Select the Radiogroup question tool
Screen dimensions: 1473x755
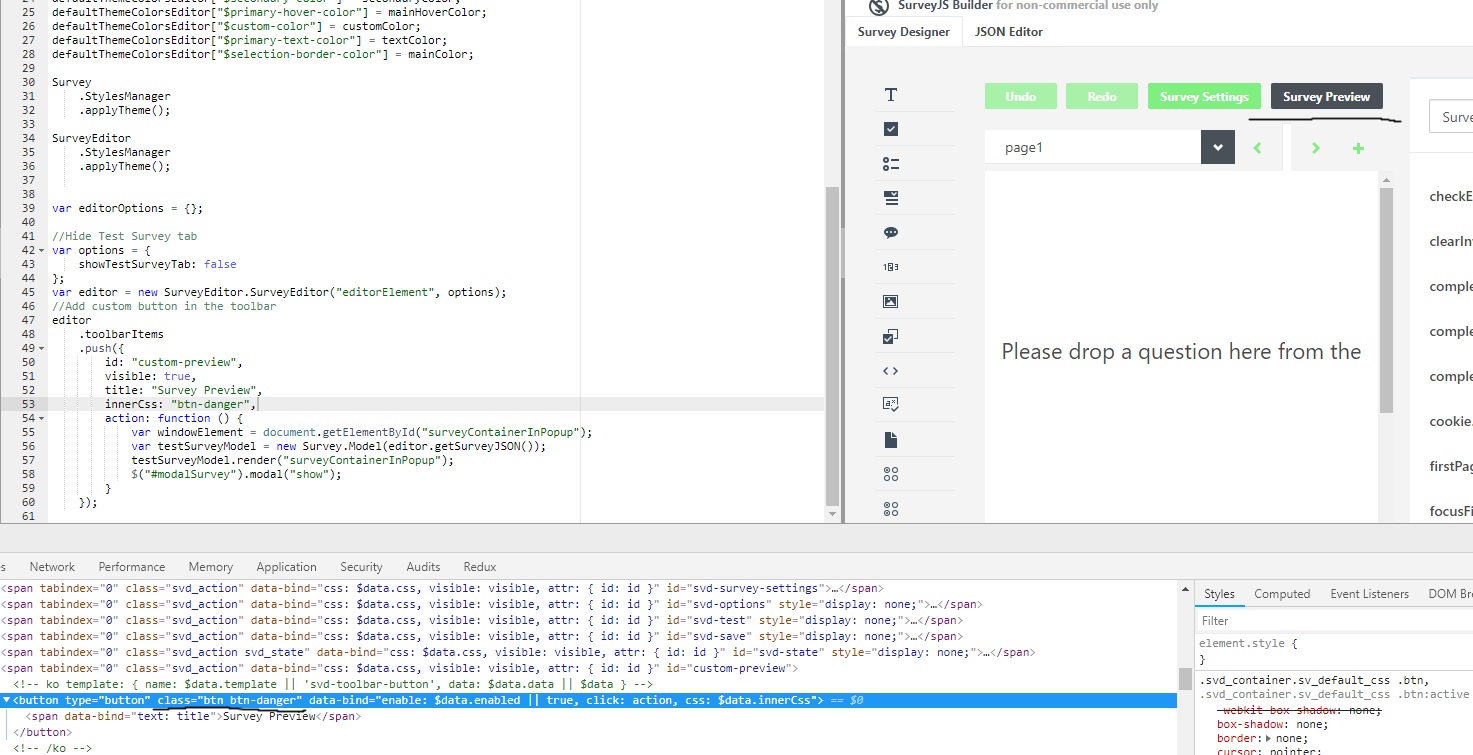click(890, 163)
